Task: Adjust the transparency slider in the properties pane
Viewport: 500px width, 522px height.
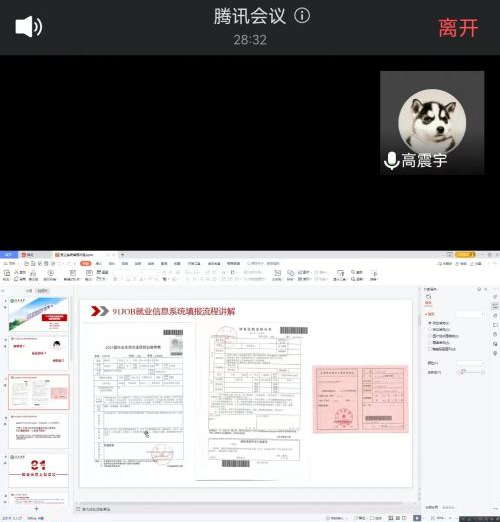Action: point(471,372)
